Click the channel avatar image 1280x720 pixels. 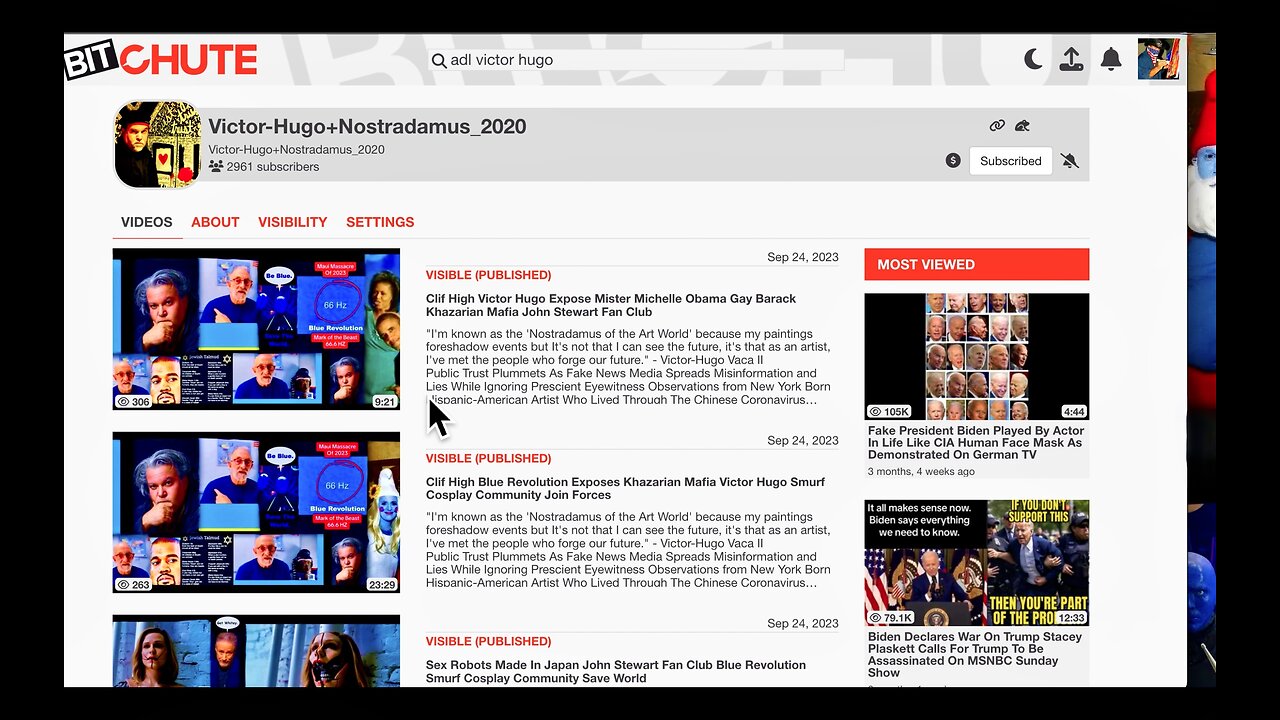click(157, 144)
